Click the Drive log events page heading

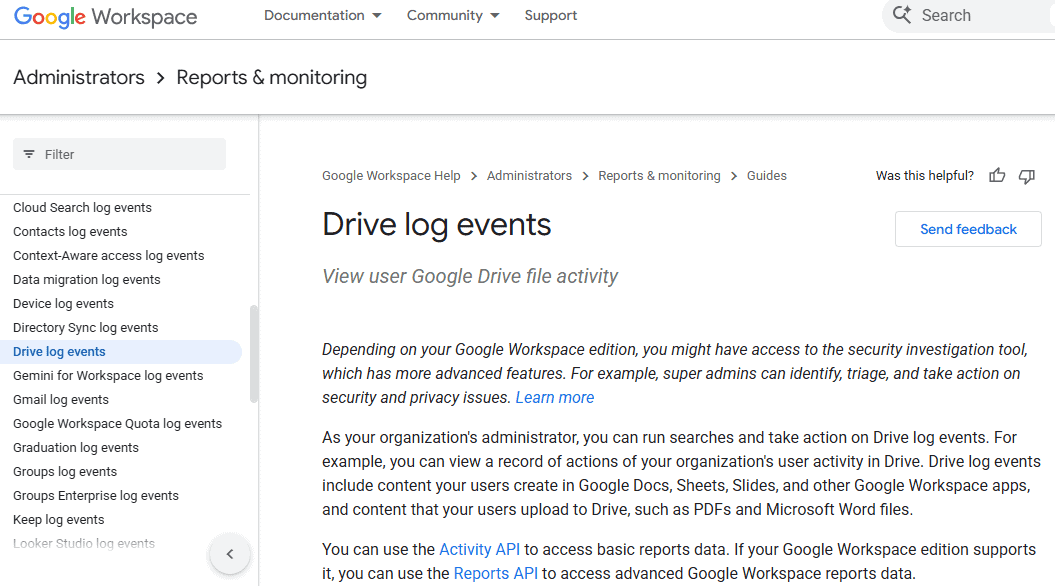(436, 225)
